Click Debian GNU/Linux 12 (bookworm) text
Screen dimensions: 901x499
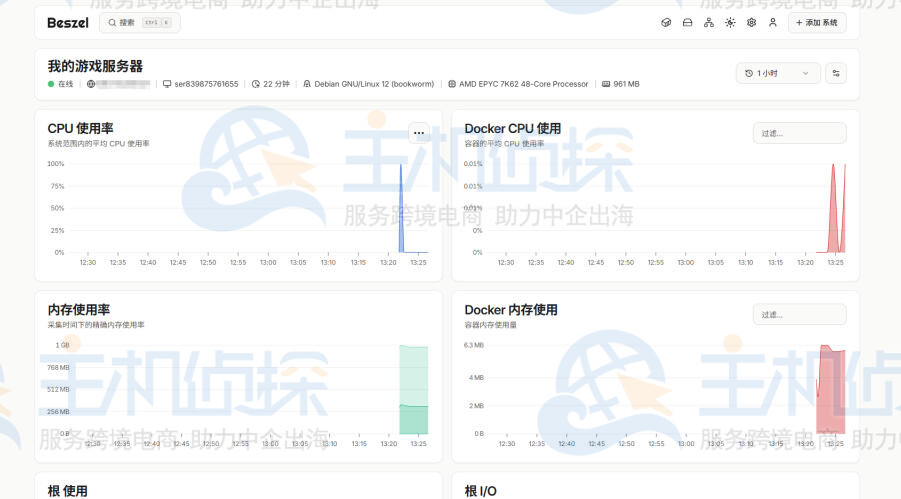[x=374, y=84]
